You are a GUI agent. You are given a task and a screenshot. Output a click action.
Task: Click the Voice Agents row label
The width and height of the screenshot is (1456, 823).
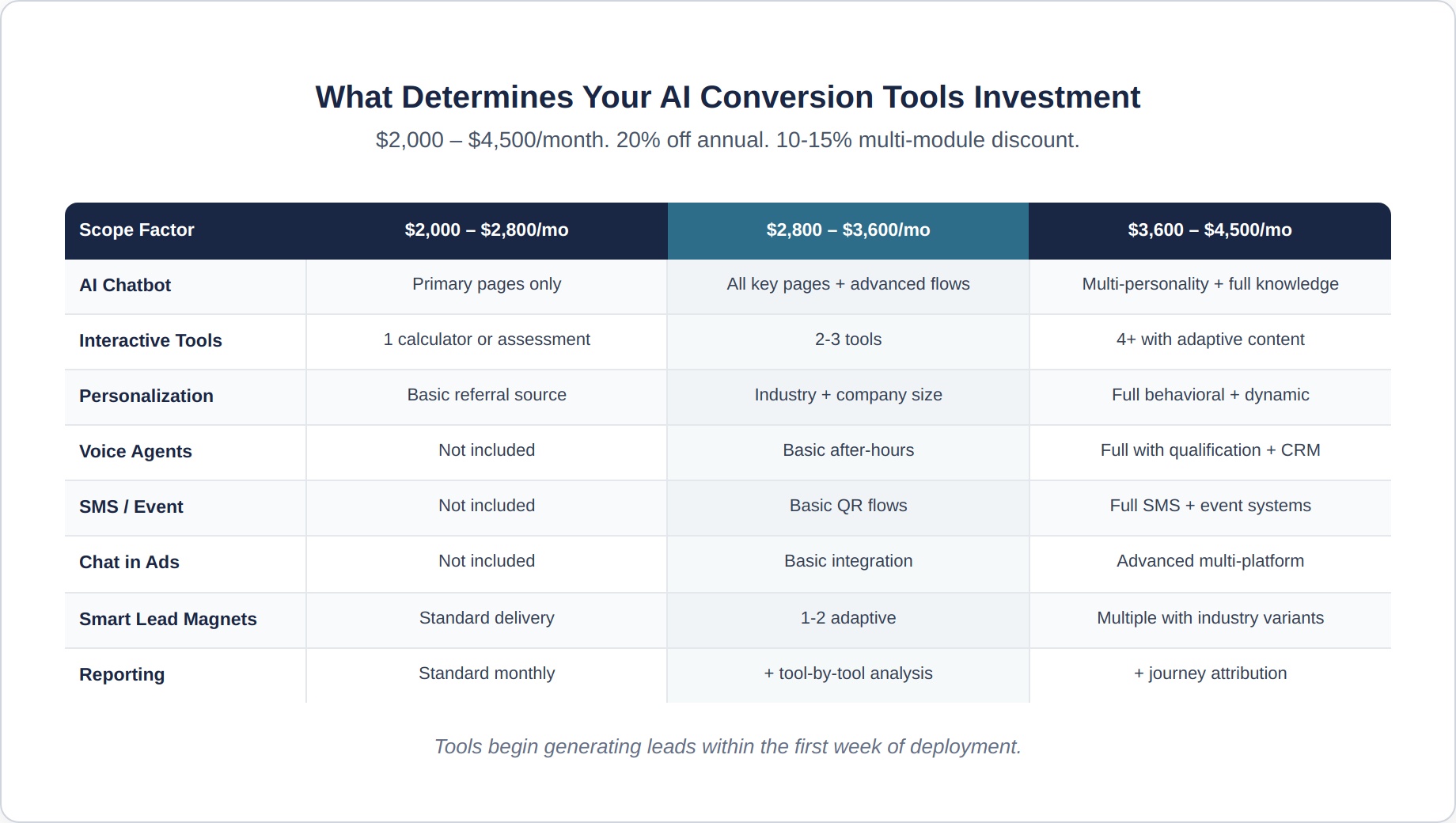click(135, 452)
